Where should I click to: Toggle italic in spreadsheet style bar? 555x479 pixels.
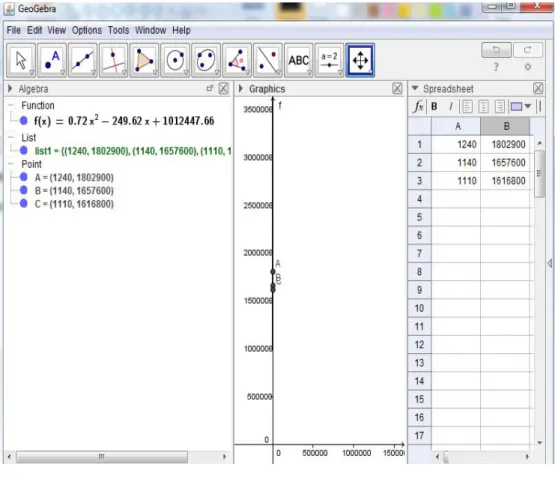[x=451, y=106]
